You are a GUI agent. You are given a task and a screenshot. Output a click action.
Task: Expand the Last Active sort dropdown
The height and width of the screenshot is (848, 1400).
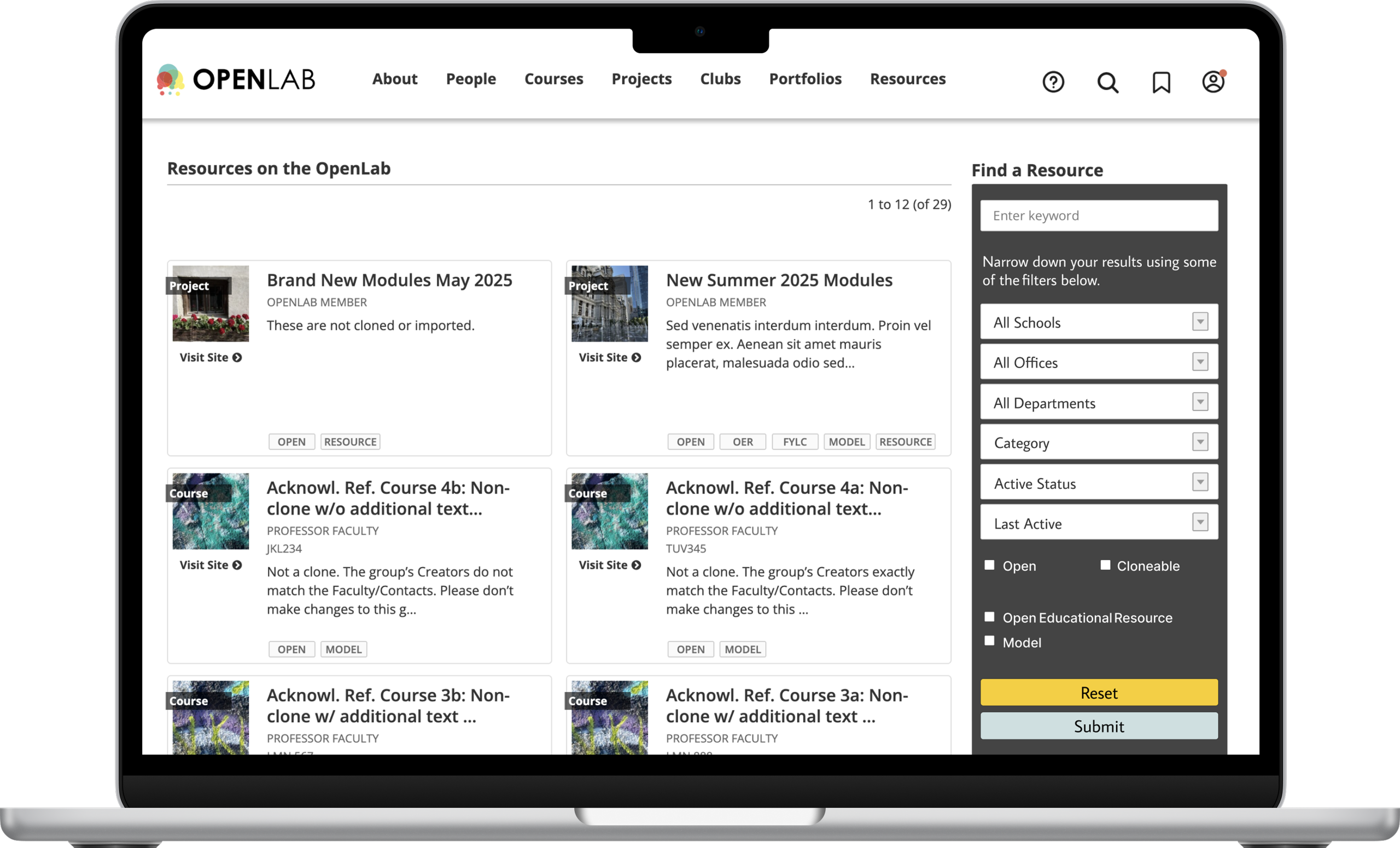pyautogui.click(x=1098, y=523)
